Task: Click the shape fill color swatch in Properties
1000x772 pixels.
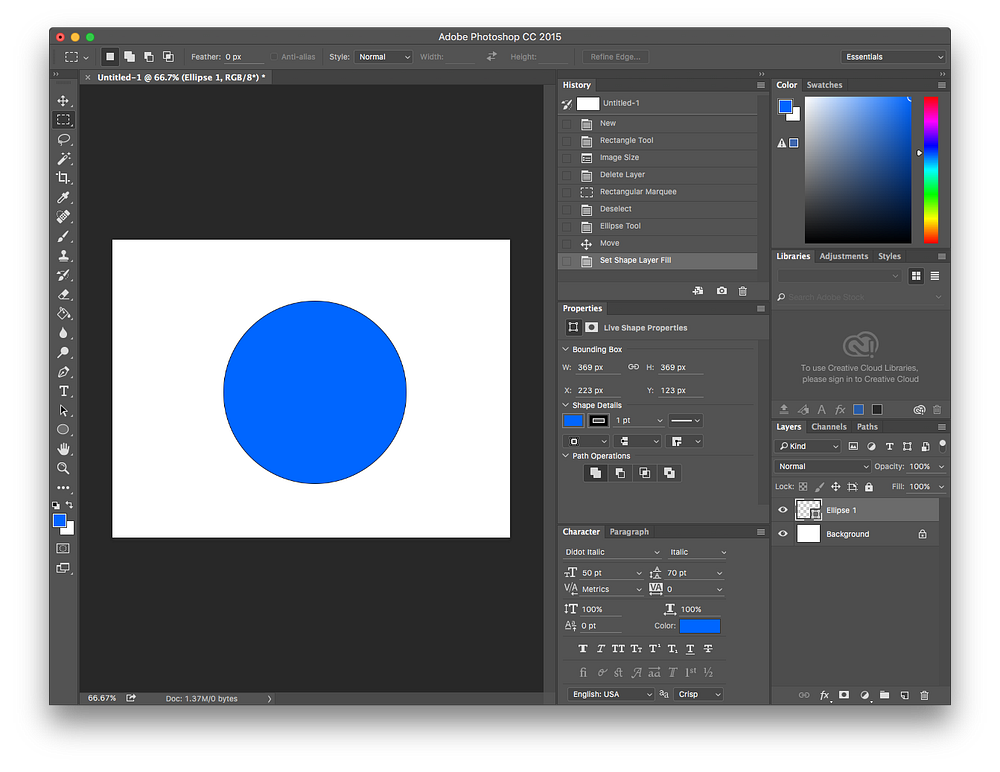Action: pos(573,420)
